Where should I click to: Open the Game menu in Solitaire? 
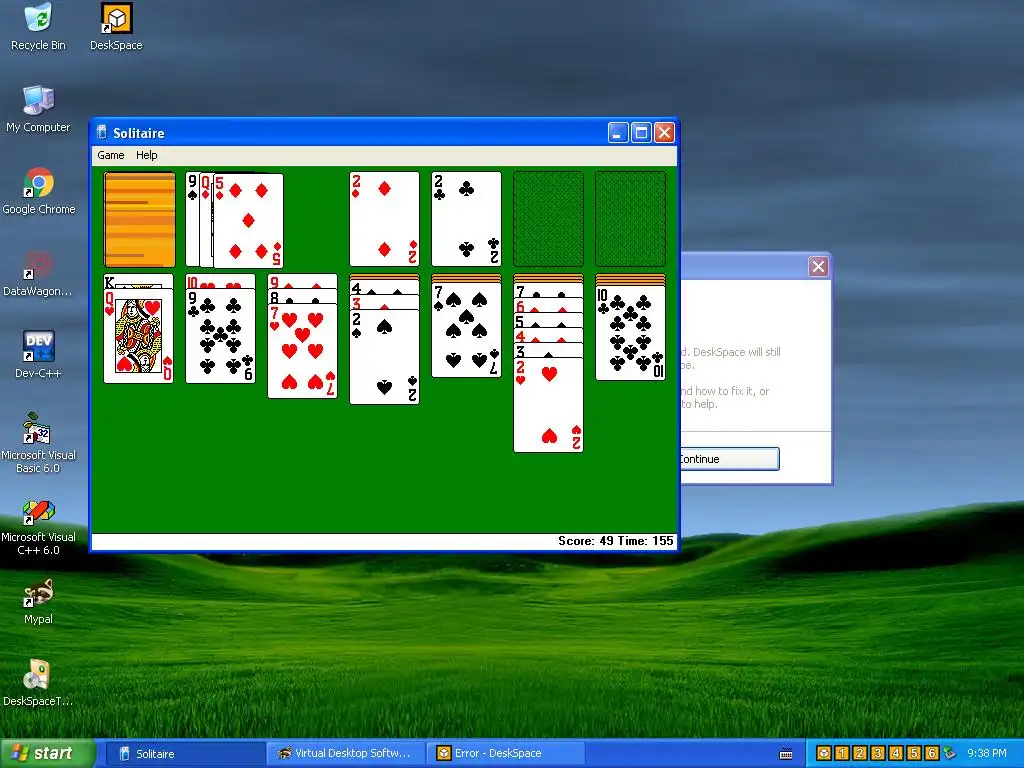pos(110,155)
